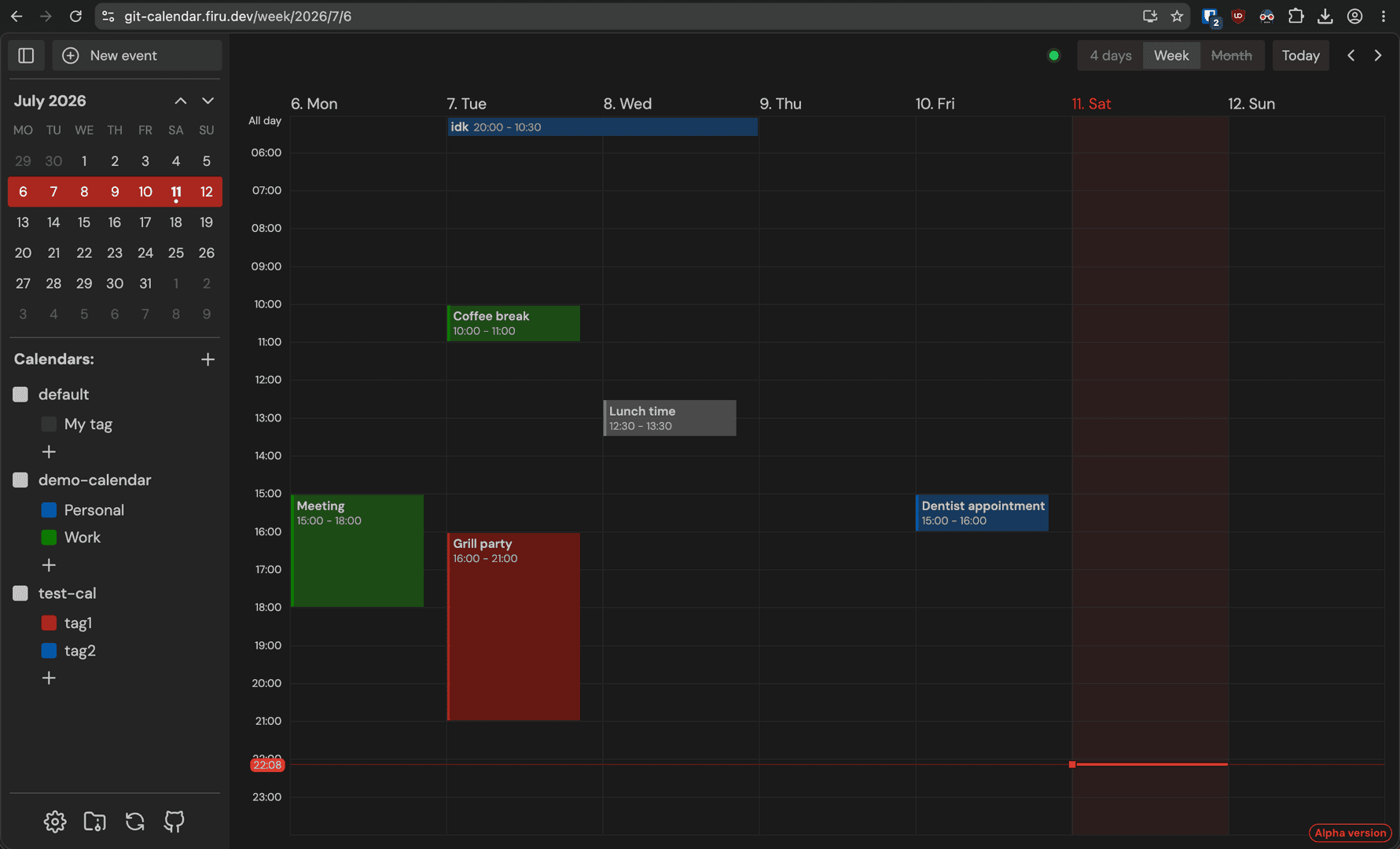This screenshot has width=1400, height=849.
Task: Open uBlock extension icon
Action: click(x=1238, y=16)
